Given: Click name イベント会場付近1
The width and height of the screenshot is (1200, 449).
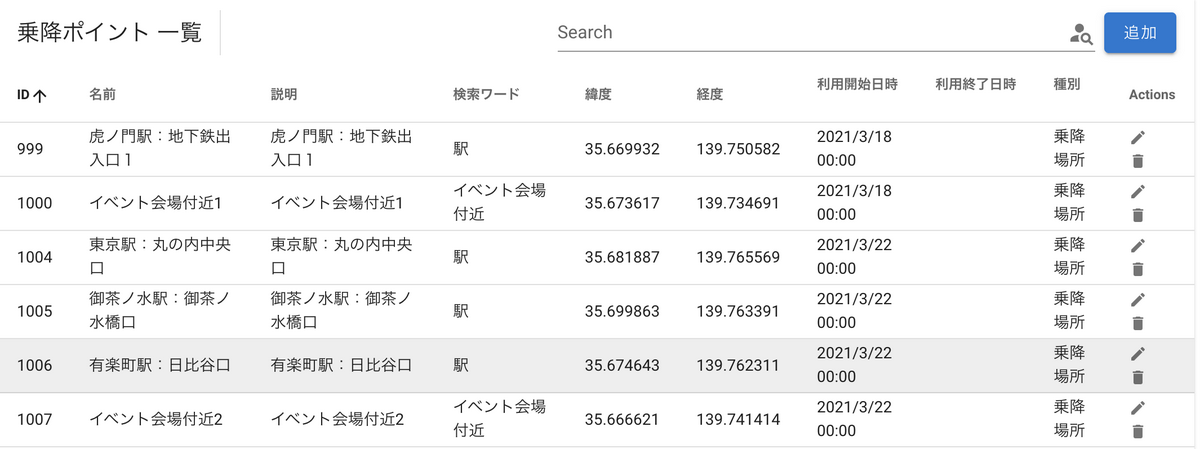Looking at the screenshot, I should point(155,203).
